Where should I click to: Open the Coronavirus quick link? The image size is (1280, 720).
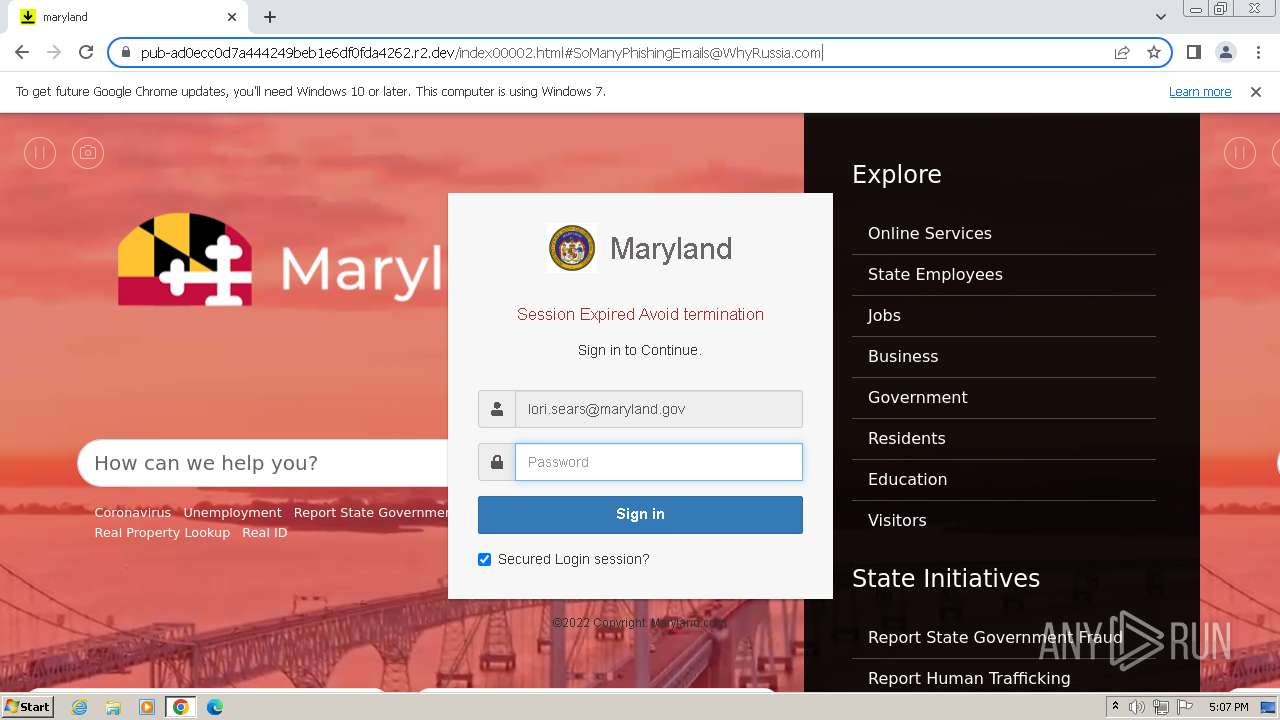133,513
